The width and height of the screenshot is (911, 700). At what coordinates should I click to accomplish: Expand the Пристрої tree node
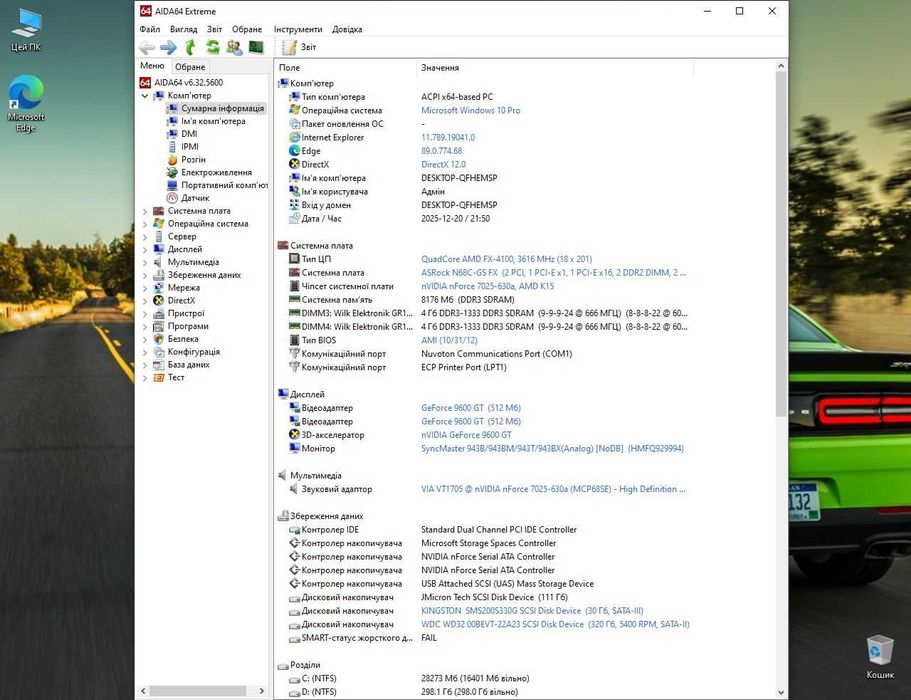click(x=145, y=313)
